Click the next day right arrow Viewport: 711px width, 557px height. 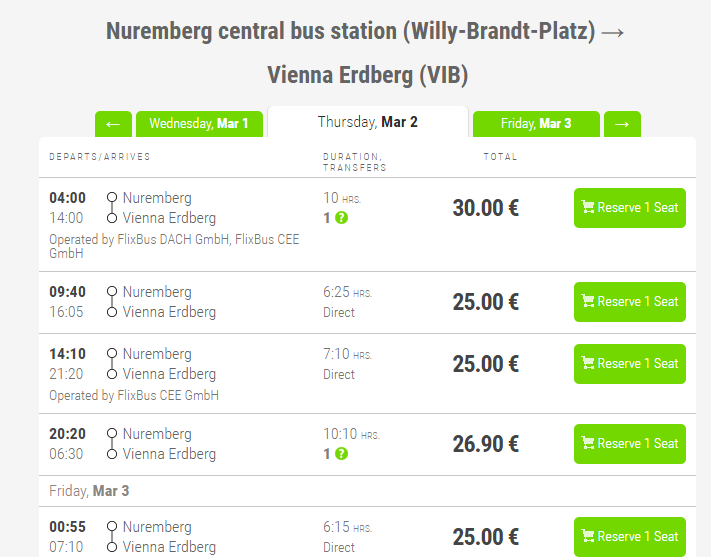click(622, 124)
